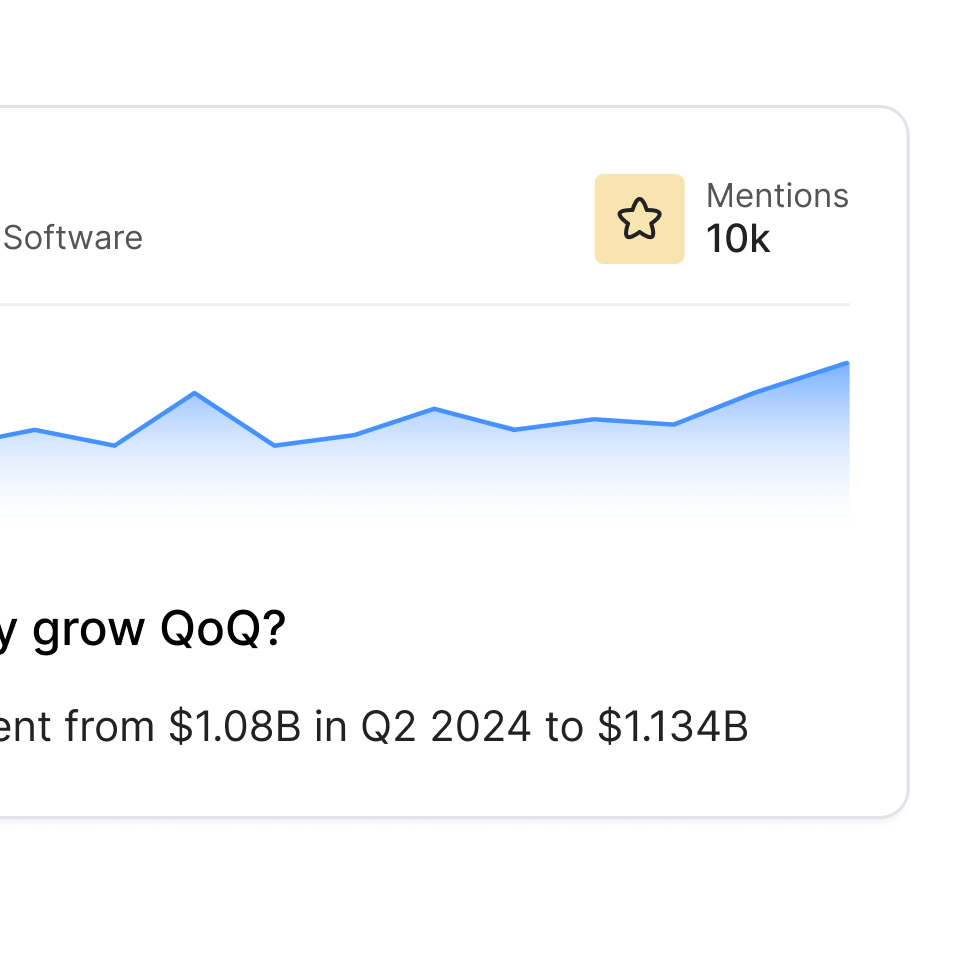972x954 pixels.
Task: Click the $1.08B figure in the summary
Action: (234, 727)
